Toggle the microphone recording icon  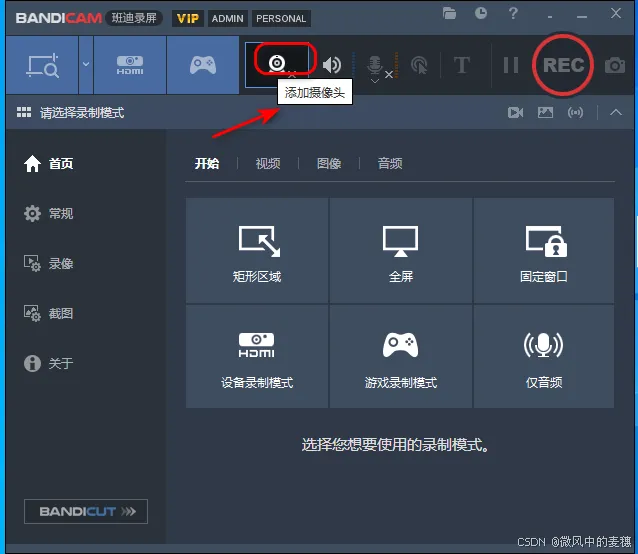[375, 64]
